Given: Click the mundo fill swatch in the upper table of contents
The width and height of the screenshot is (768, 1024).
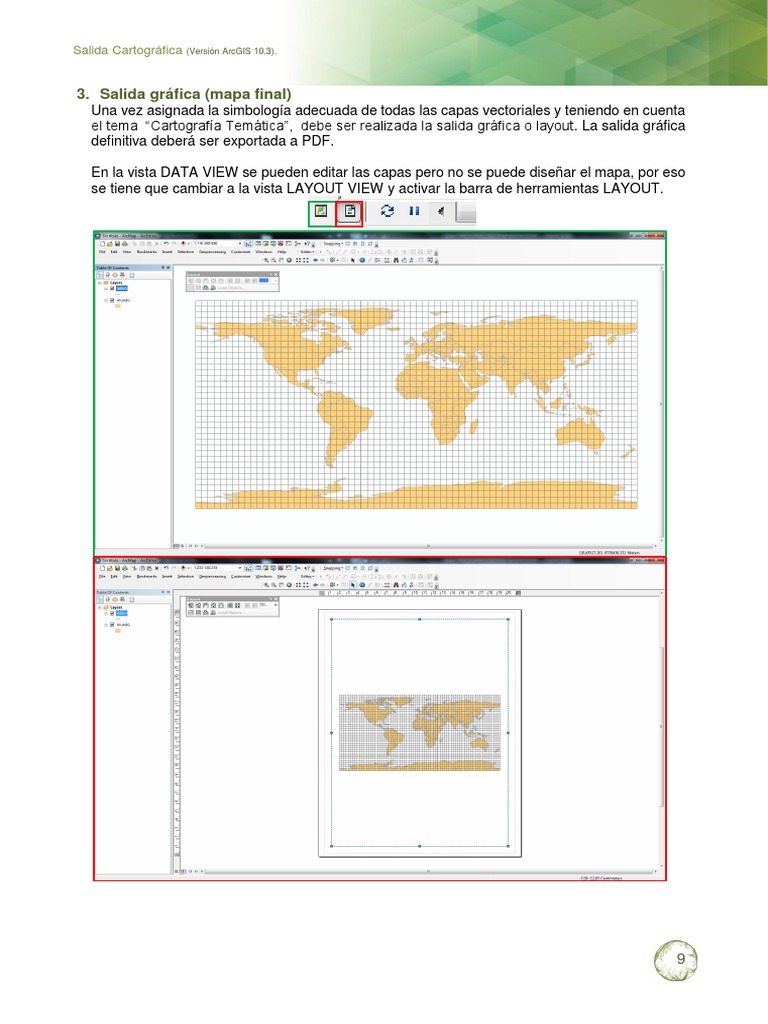Looking at the screenshot, I should tap(118, 306).
